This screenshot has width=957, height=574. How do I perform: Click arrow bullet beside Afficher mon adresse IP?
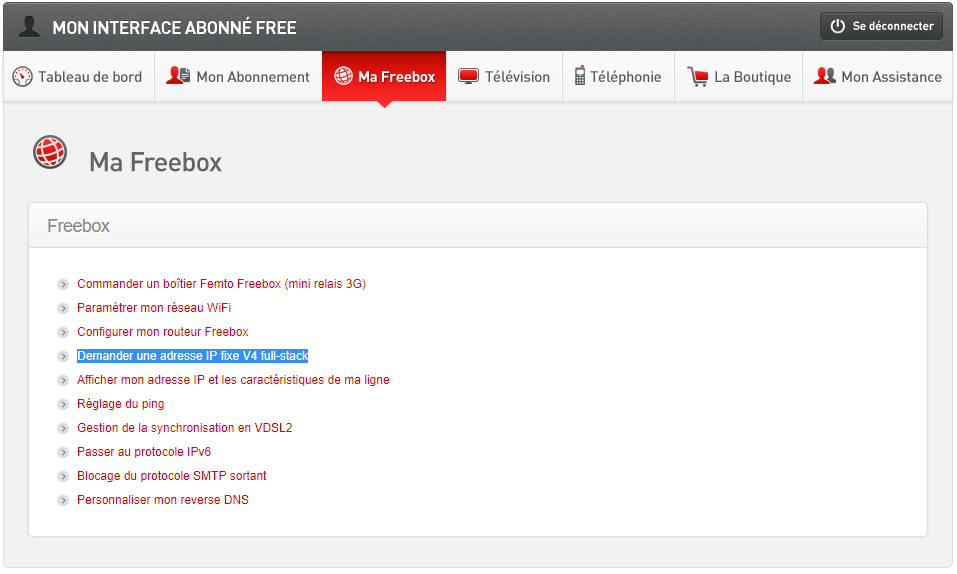(63, 380)
